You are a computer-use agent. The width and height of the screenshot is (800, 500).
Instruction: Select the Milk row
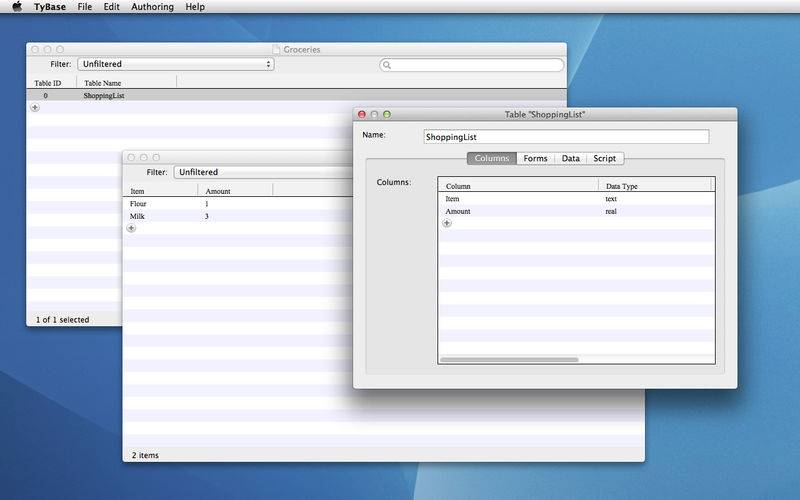(238, 216)
